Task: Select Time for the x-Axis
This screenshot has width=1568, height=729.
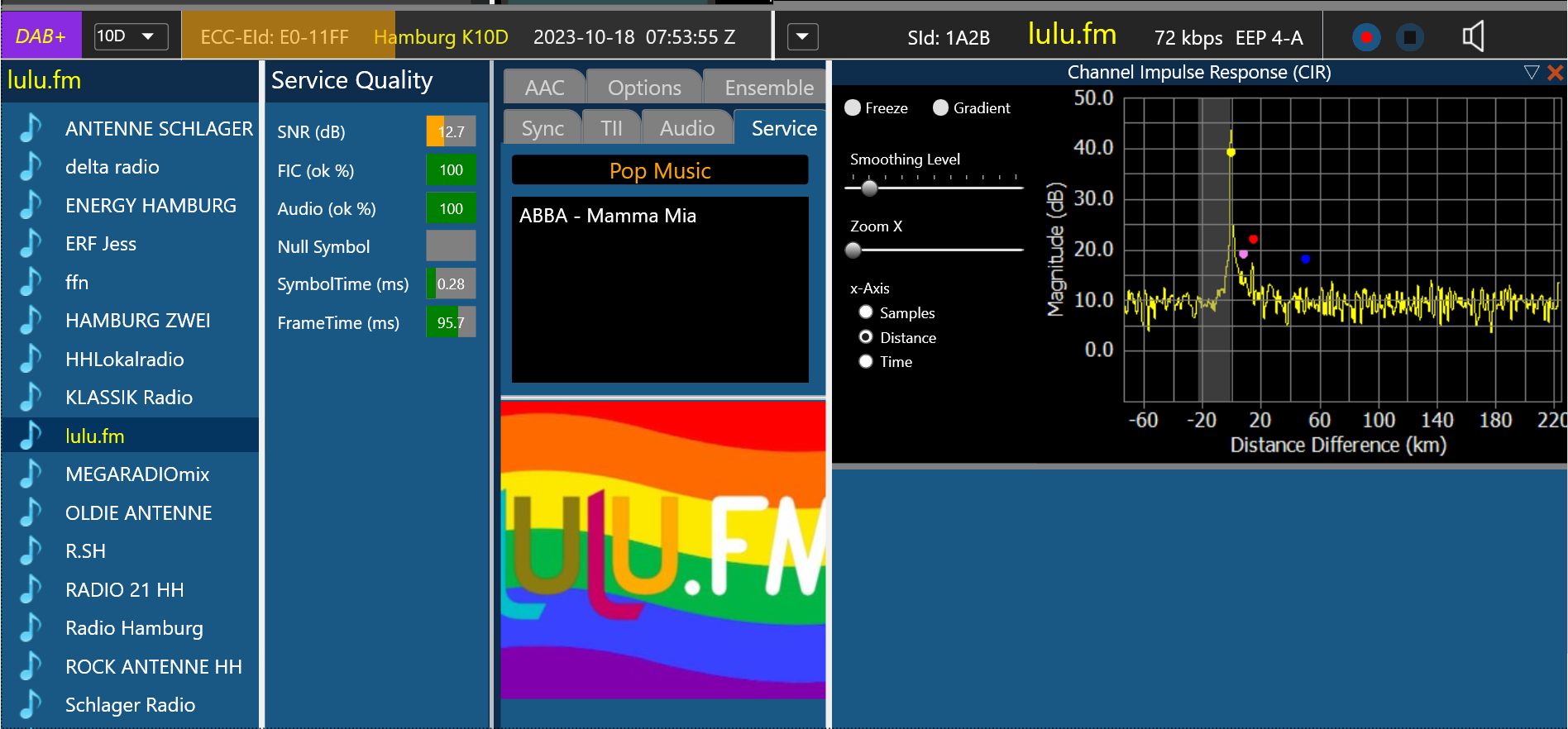Action: tap(866, 361)
